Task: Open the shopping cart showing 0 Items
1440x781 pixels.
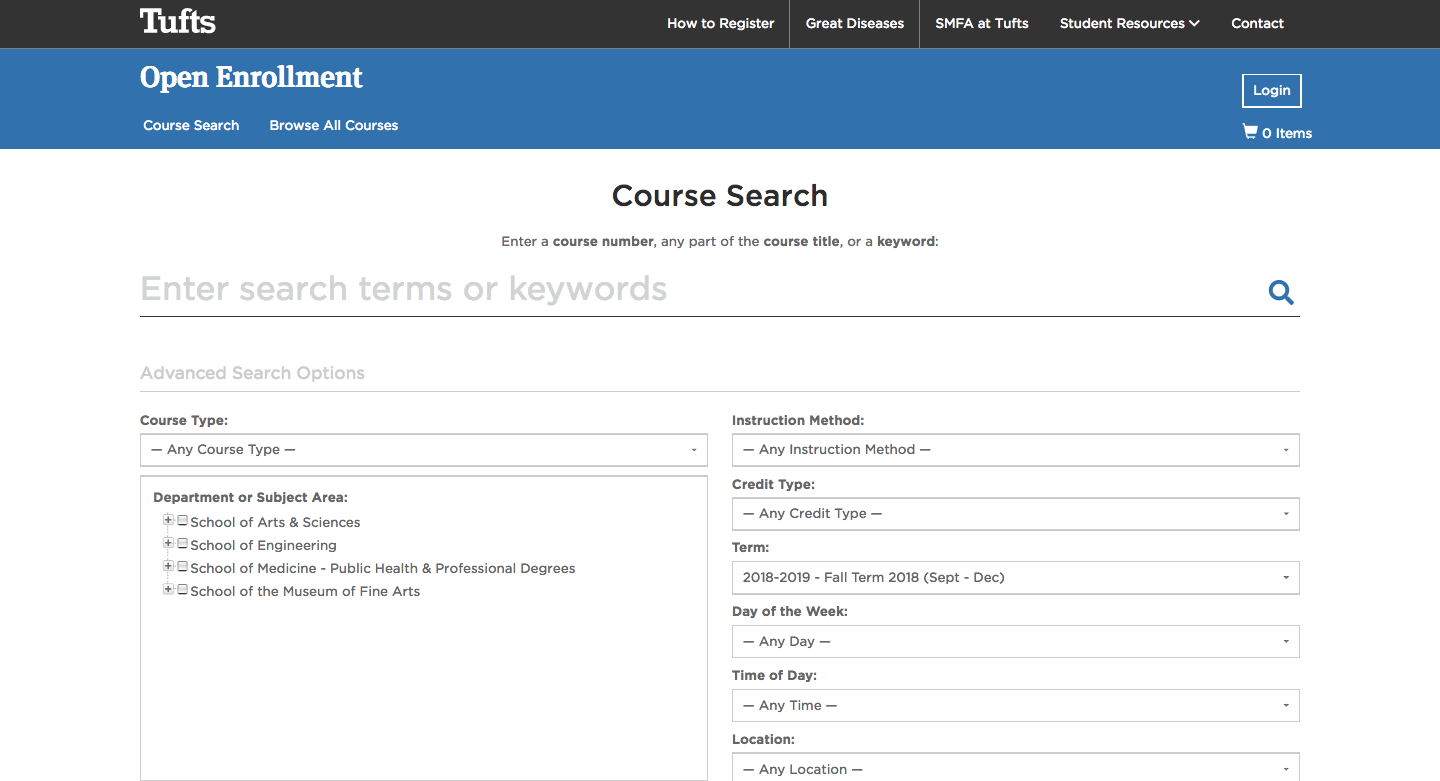Action: [x=1277, y=132]
